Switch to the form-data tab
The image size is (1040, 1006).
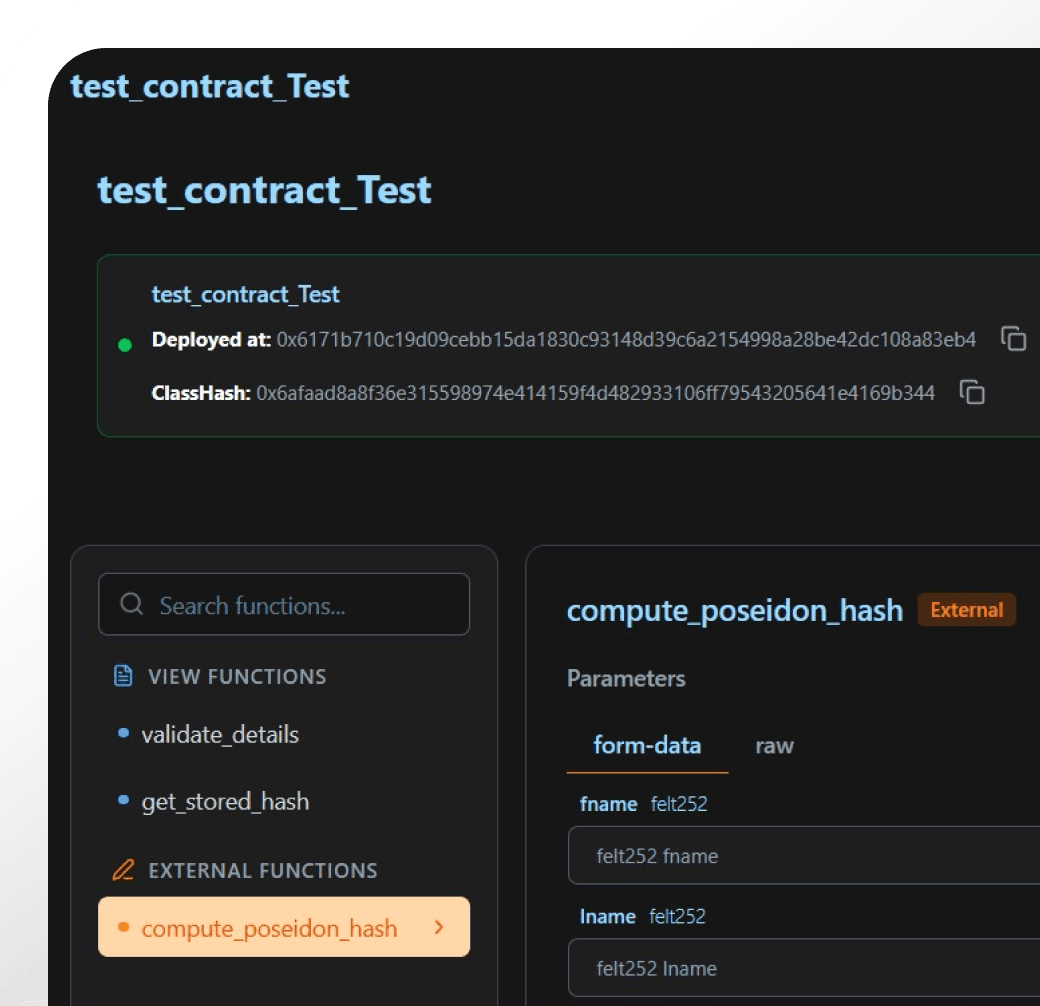coord(647,745)
